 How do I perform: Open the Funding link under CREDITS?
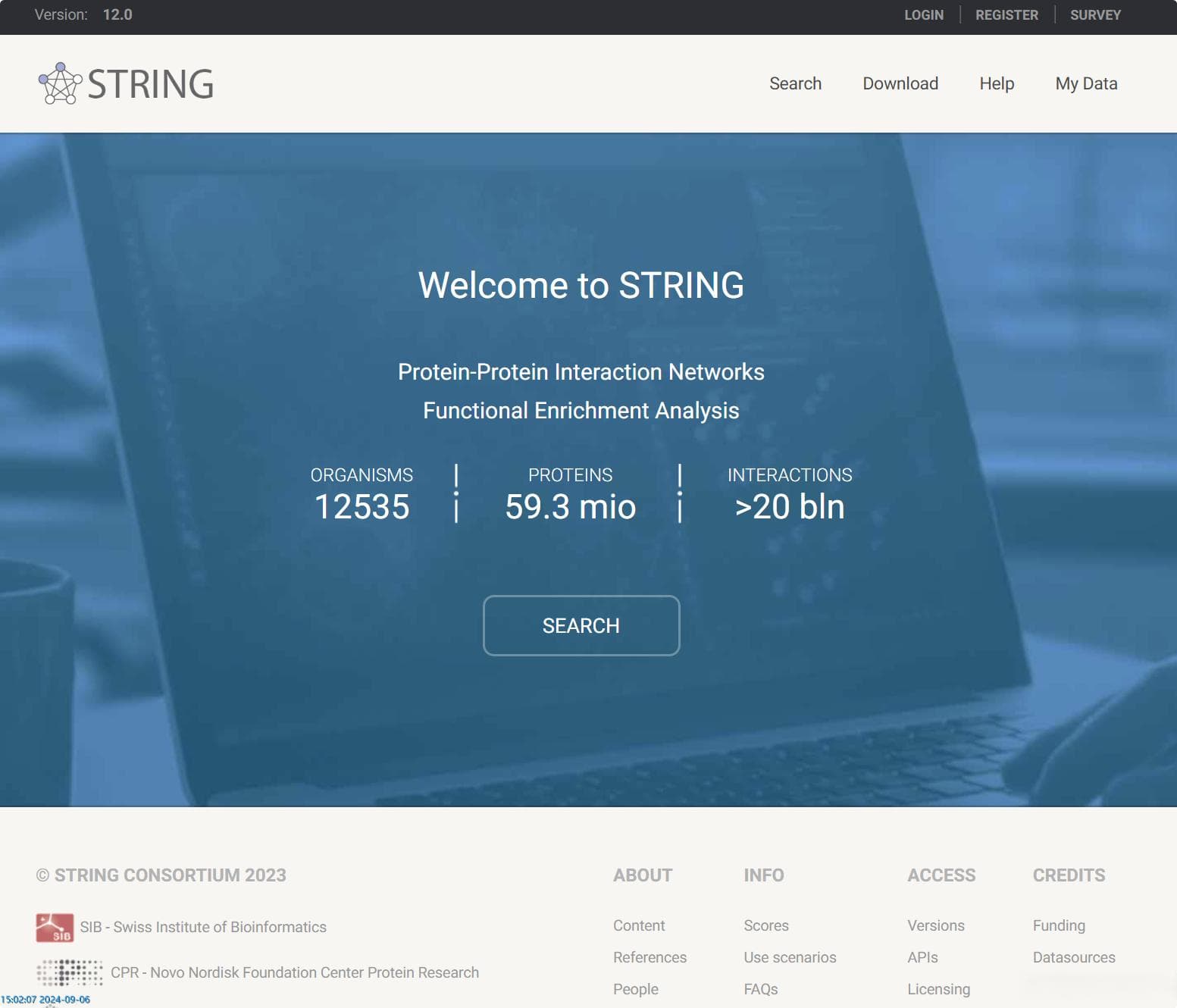1059,925
